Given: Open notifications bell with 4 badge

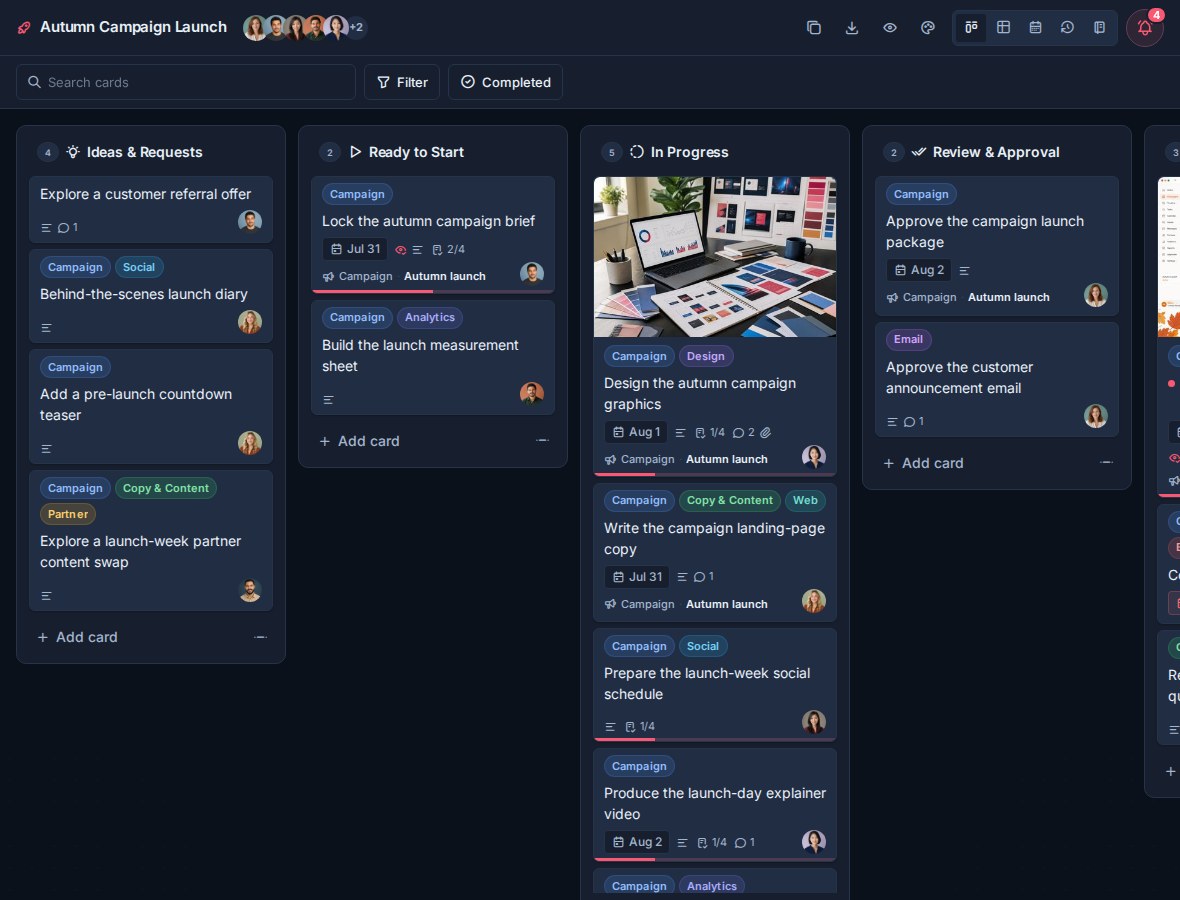Looking at the screenshot, I should [1145, 28].
